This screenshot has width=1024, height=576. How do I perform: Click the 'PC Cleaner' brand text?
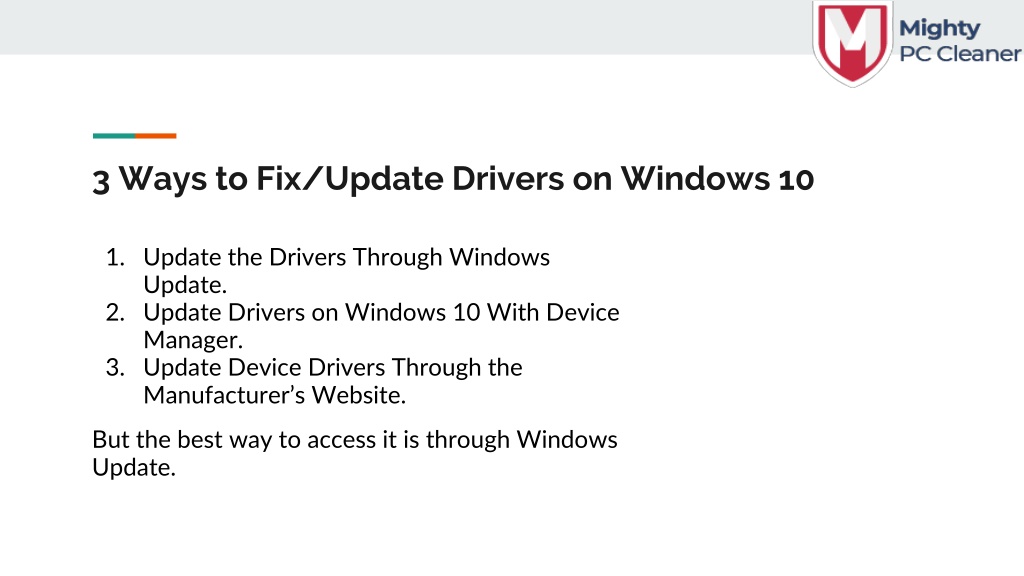point(959,54)
